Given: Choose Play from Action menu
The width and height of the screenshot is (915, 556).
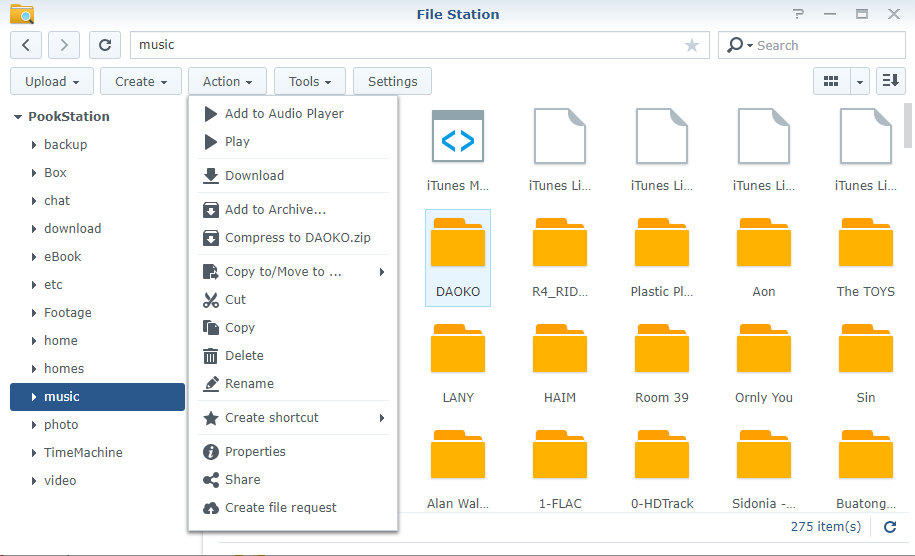Looking at the screenshot, I should coord(293,142).
